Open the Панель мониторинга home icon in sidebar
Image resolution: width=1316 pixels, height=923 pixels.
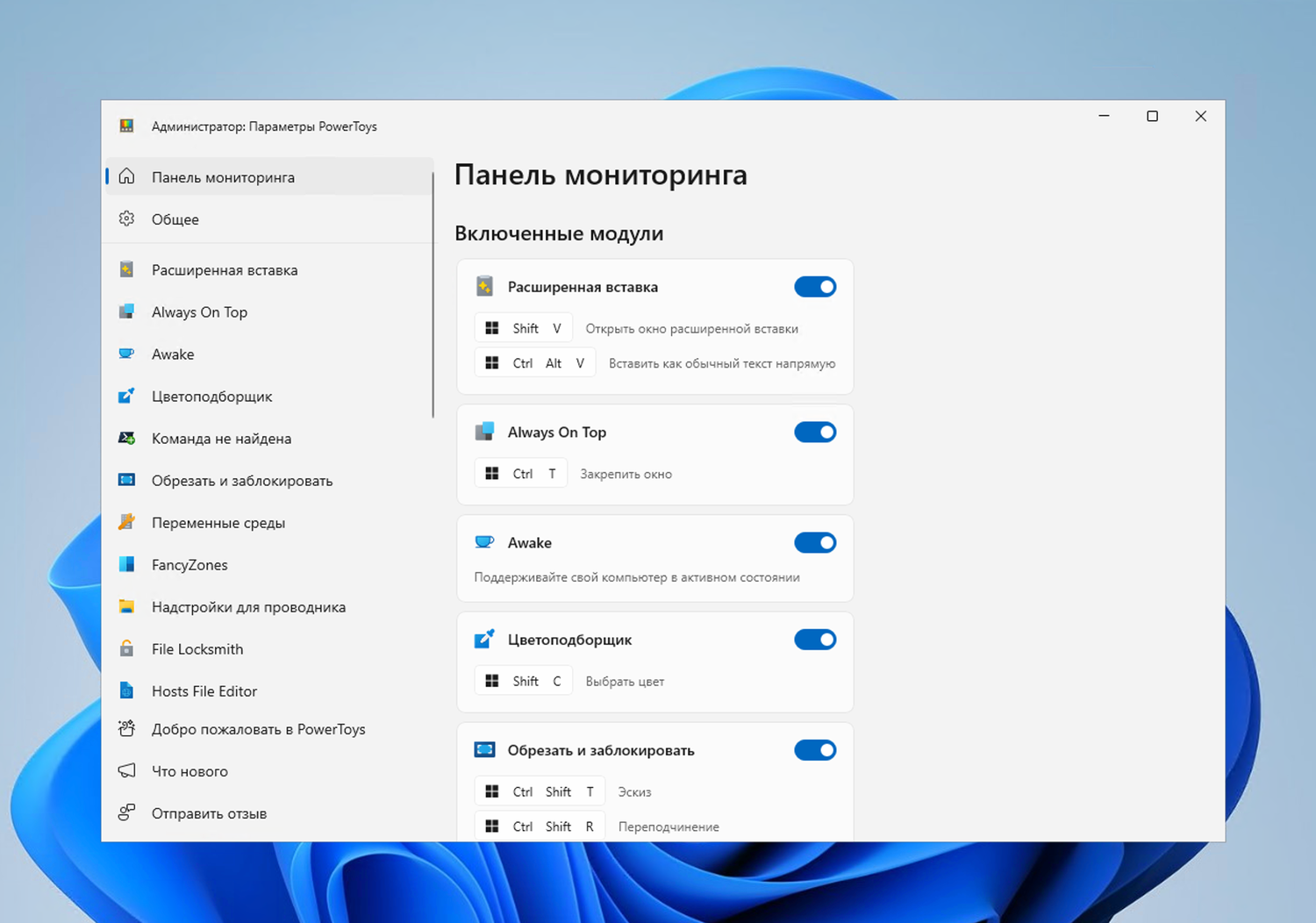127,176
